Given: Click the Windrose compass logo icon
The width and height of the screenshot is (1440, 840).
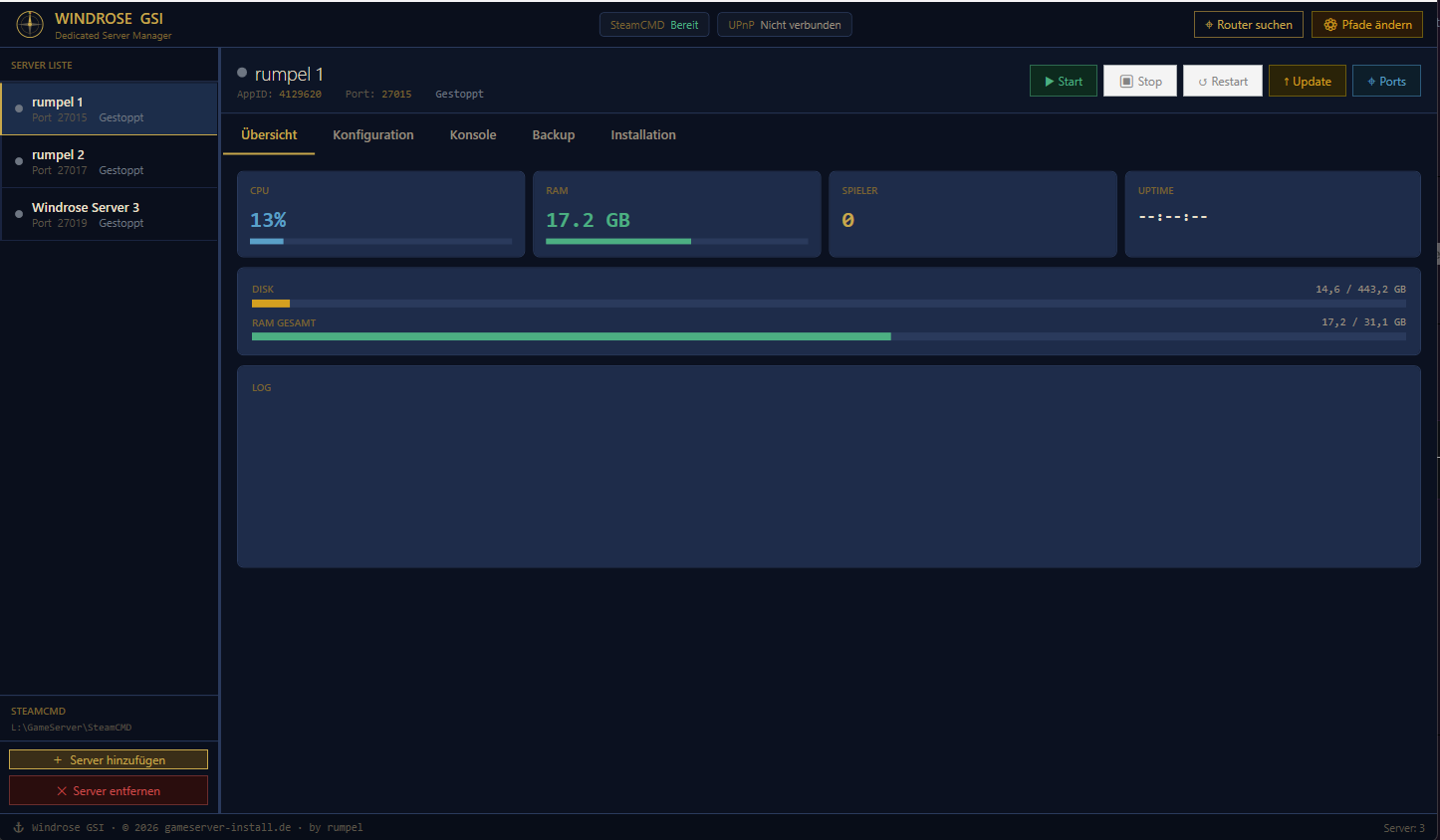Looking at the screenshot, I should pyautogui.click(x=30, y=24).
